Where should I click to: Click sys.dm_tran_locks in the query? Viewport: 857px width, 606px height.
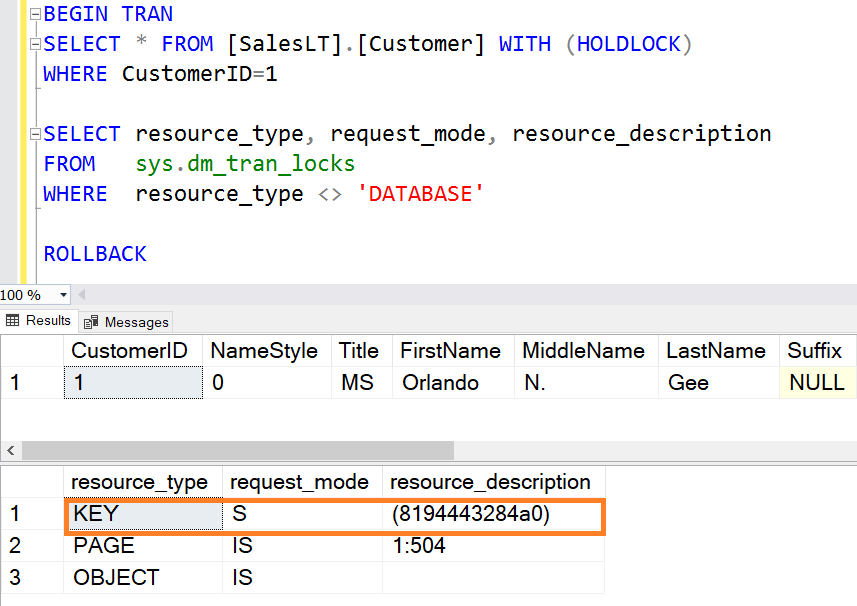pyautogui.click(x=245, y=164)
